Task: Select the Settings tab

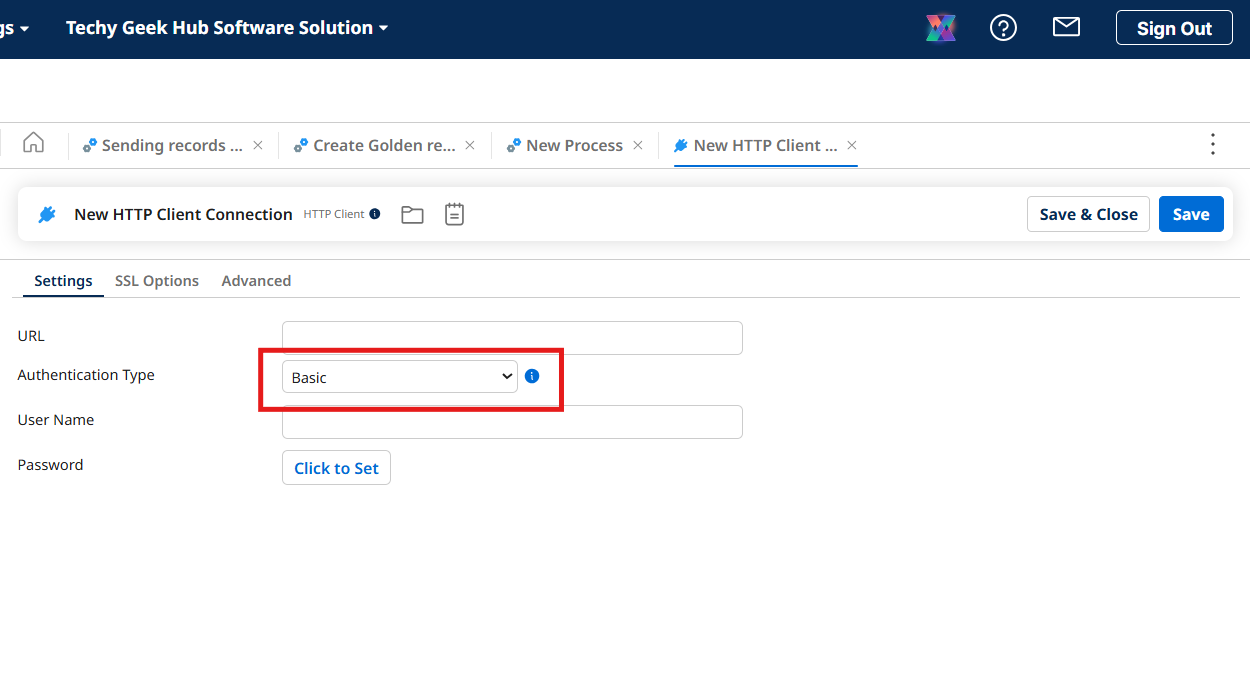Action: (63, 281)
